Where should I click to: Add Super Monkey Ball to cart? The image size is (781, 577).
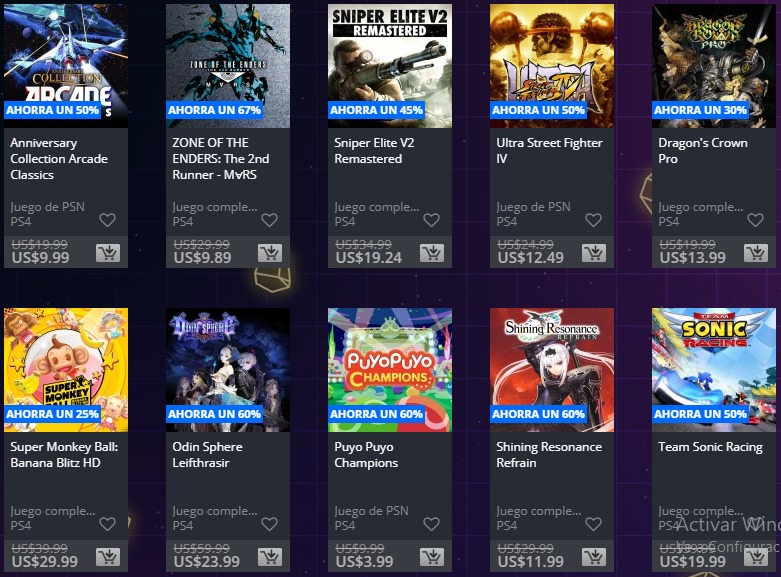pyautogui.click(x=108, y=557)
